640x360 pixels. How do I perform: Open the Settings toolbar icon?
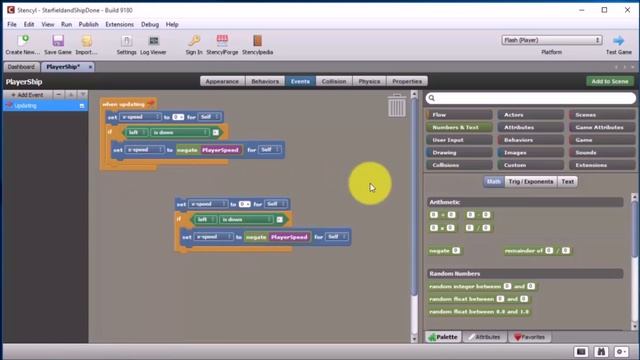127,41
